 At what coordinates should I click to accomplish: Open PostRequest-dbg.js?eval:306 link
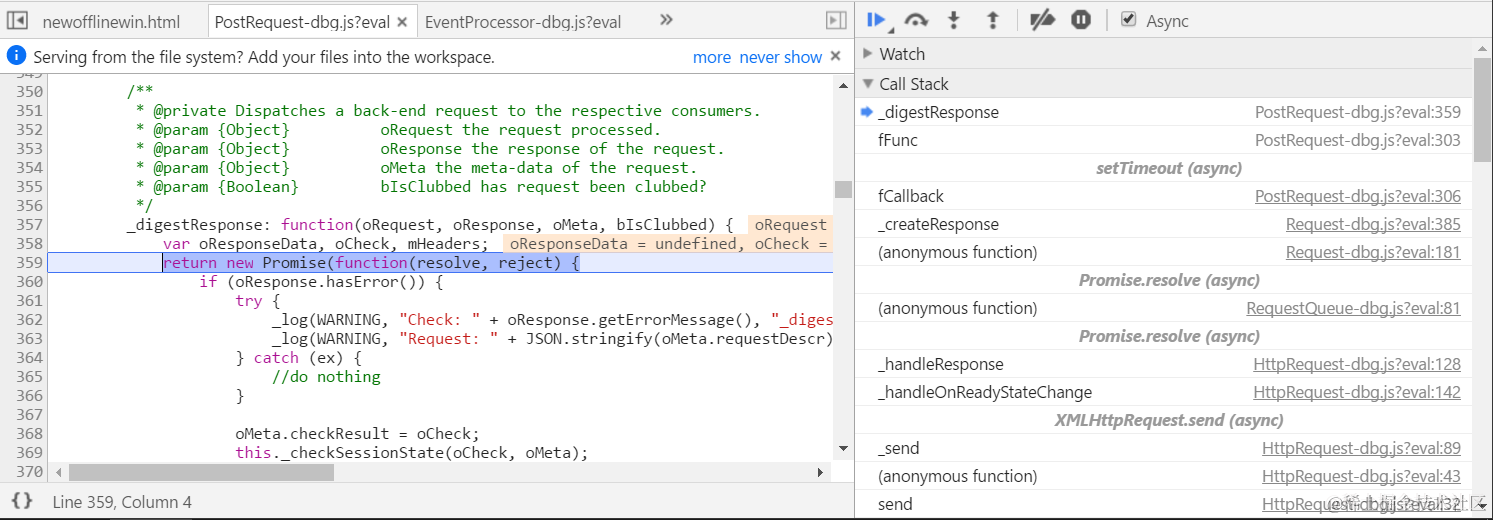click(1358, 196)
